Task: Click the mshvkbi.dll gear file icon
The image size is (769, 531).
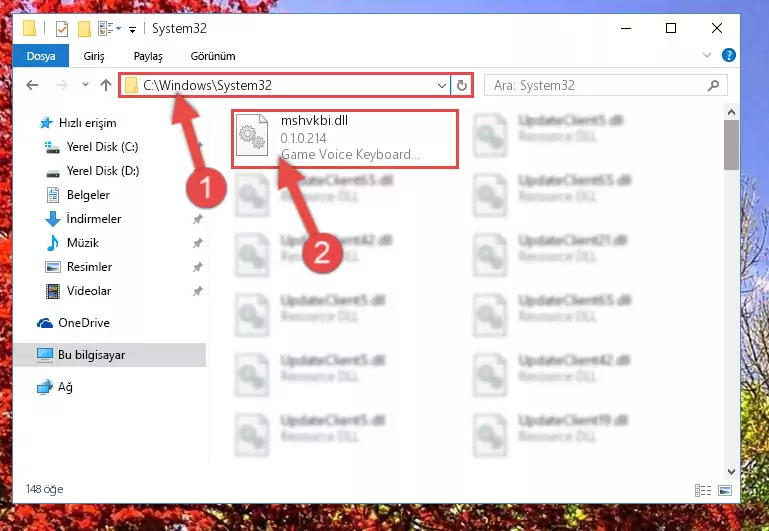Action: (252, 135)
